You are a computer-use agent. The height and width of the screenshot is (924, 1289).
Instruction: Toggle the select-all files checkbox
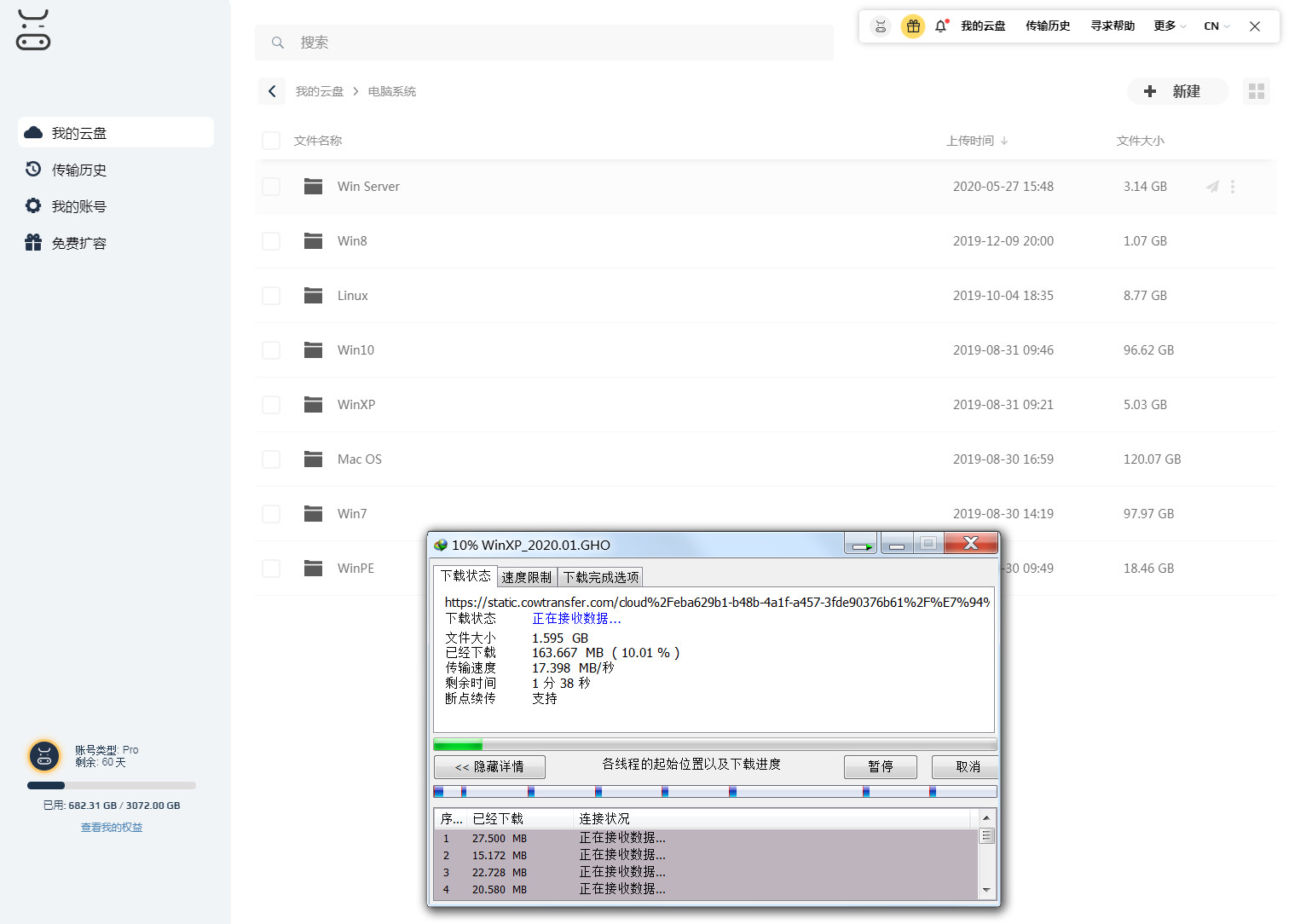[271, 141]
